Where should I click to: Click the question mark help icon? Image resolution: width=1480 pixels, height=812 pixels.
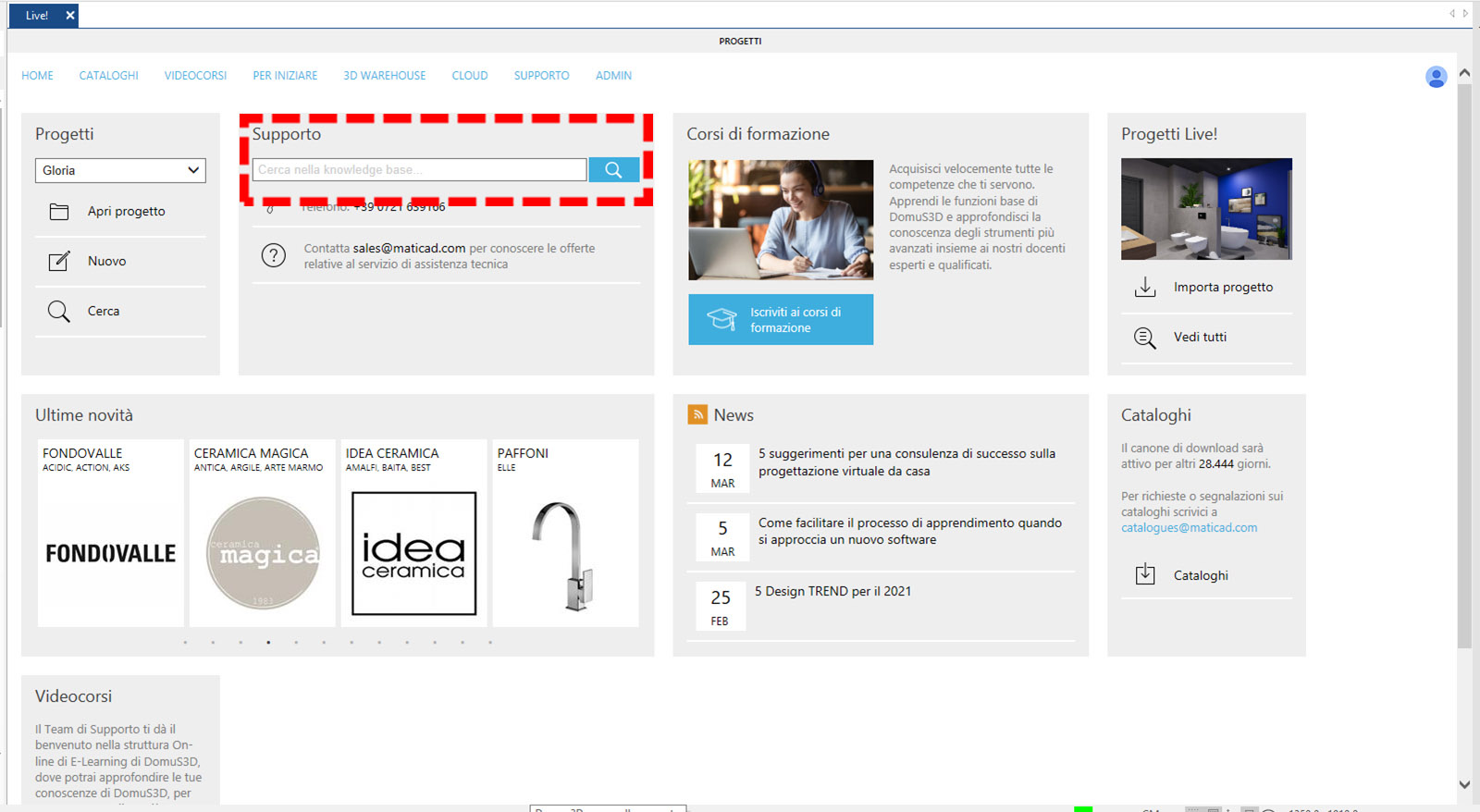click(274, 255)
